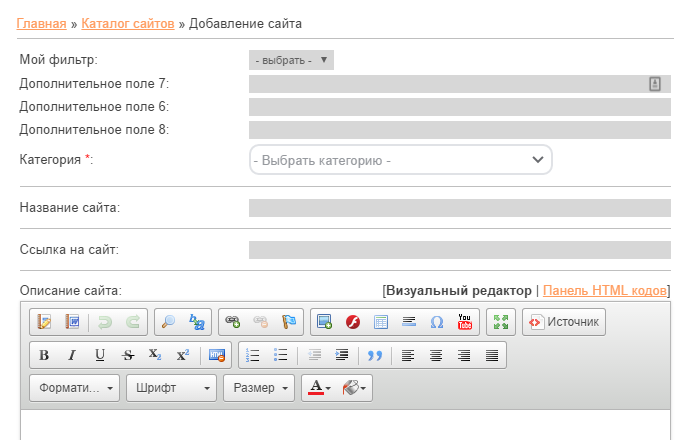693x440 pixels.
Task: Go to 'Каталог сайтов' breadcrumb link
Action: click(x=127, y=22)
